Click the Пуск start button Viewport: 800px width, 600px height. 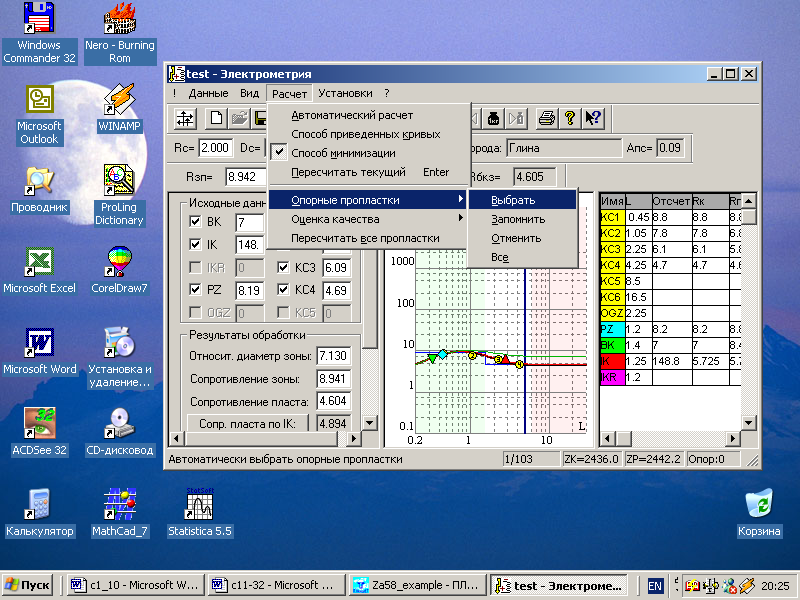29,585
